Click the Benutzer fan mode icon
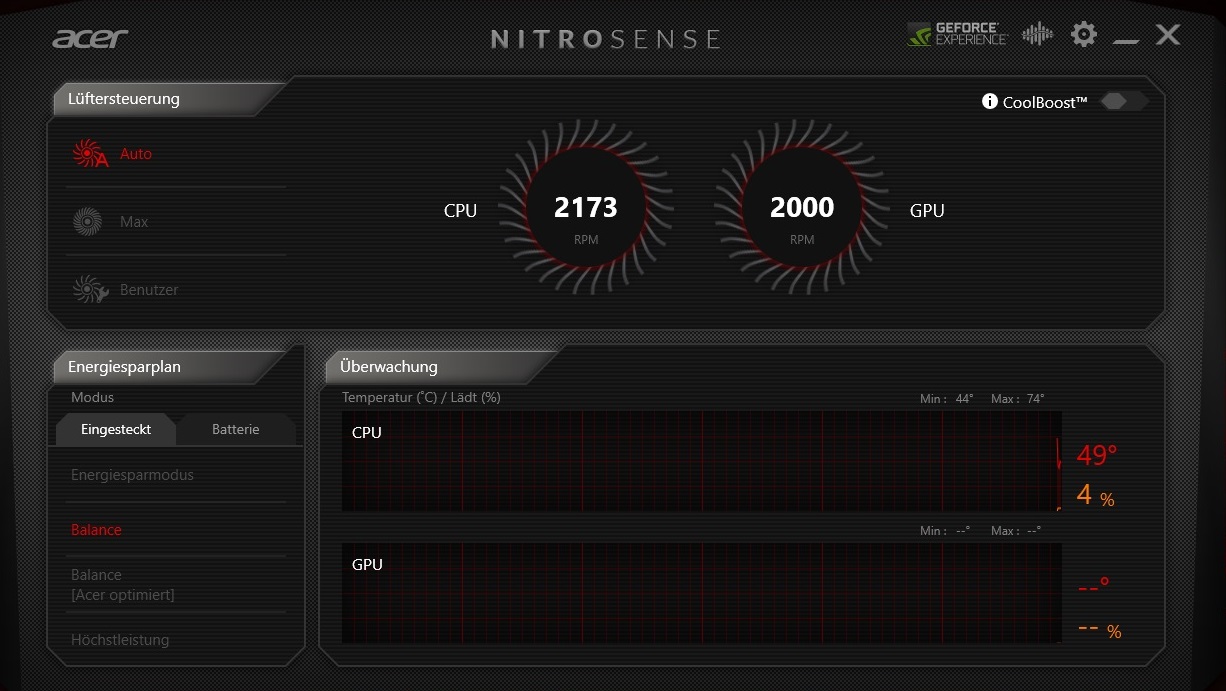The height and width of the screenshot is (691, 1226). (x=90, y=290)
